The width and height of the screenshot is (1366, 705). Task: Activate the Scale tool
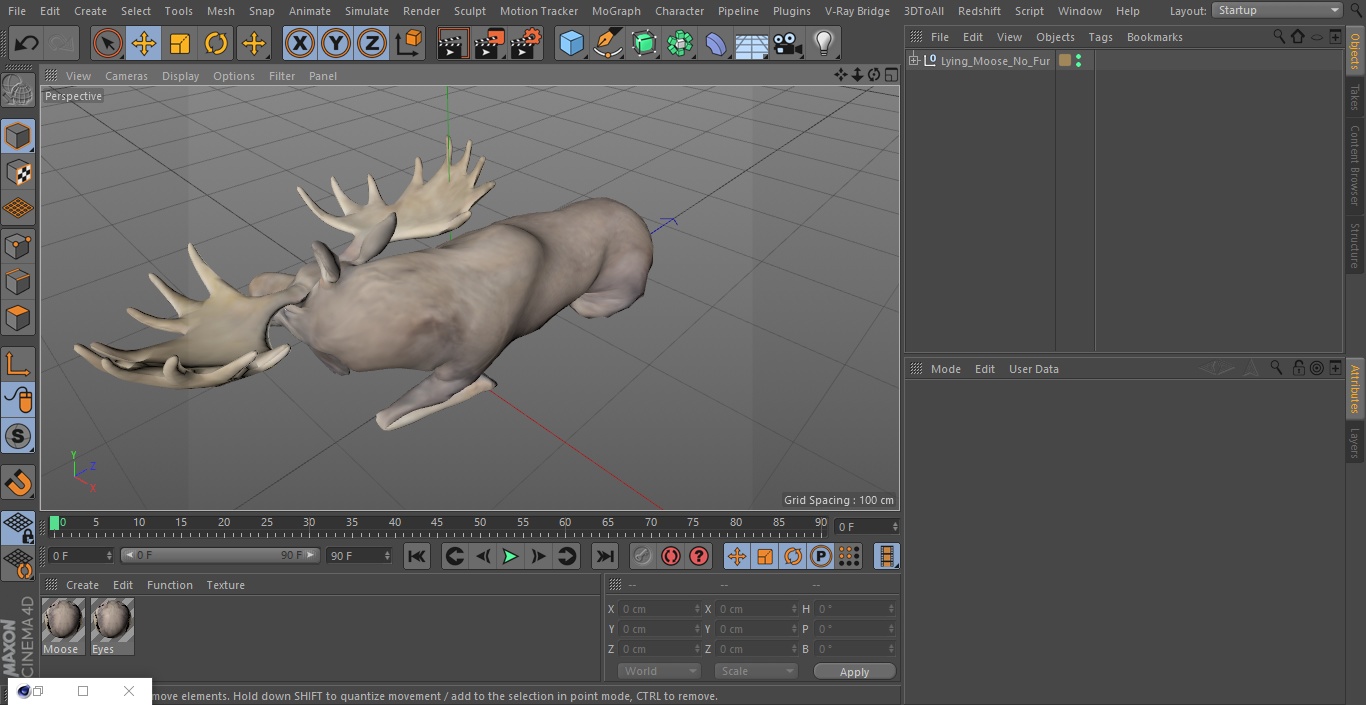(x=180, y=43)
